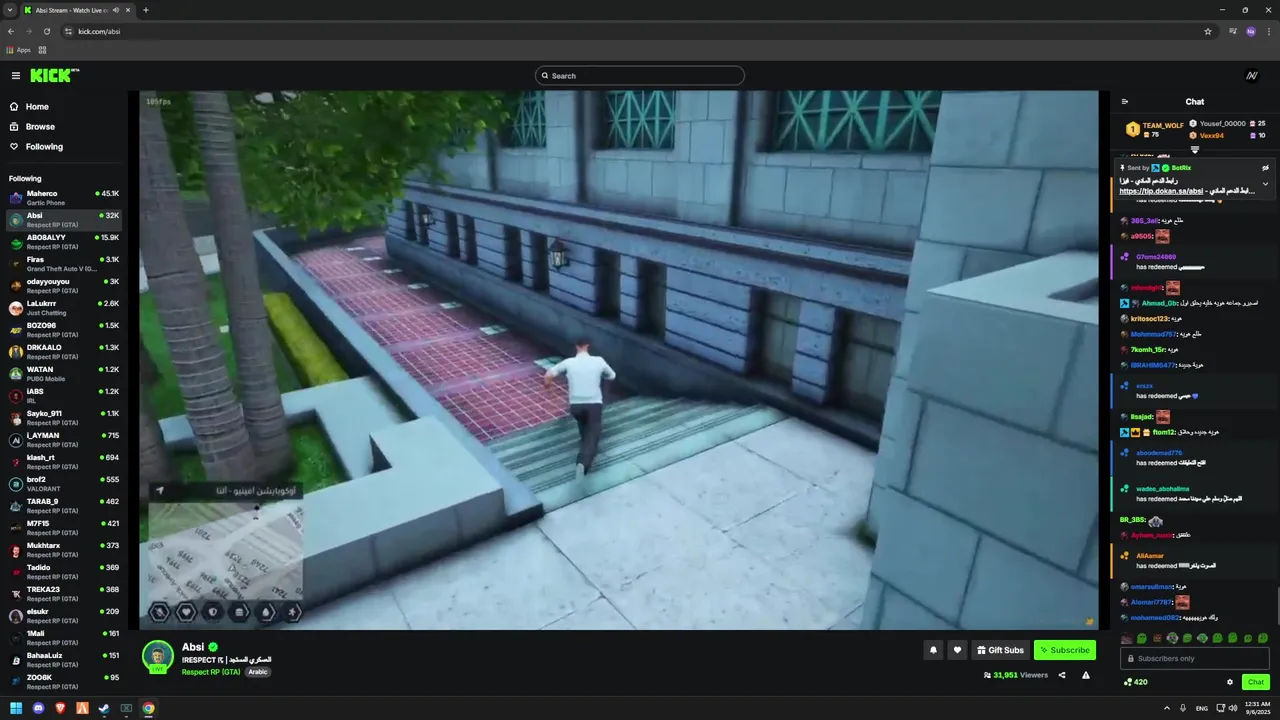Open the Apps bookmark shortcut
This screenshot has width=1280, height=720.
(19, 50)
